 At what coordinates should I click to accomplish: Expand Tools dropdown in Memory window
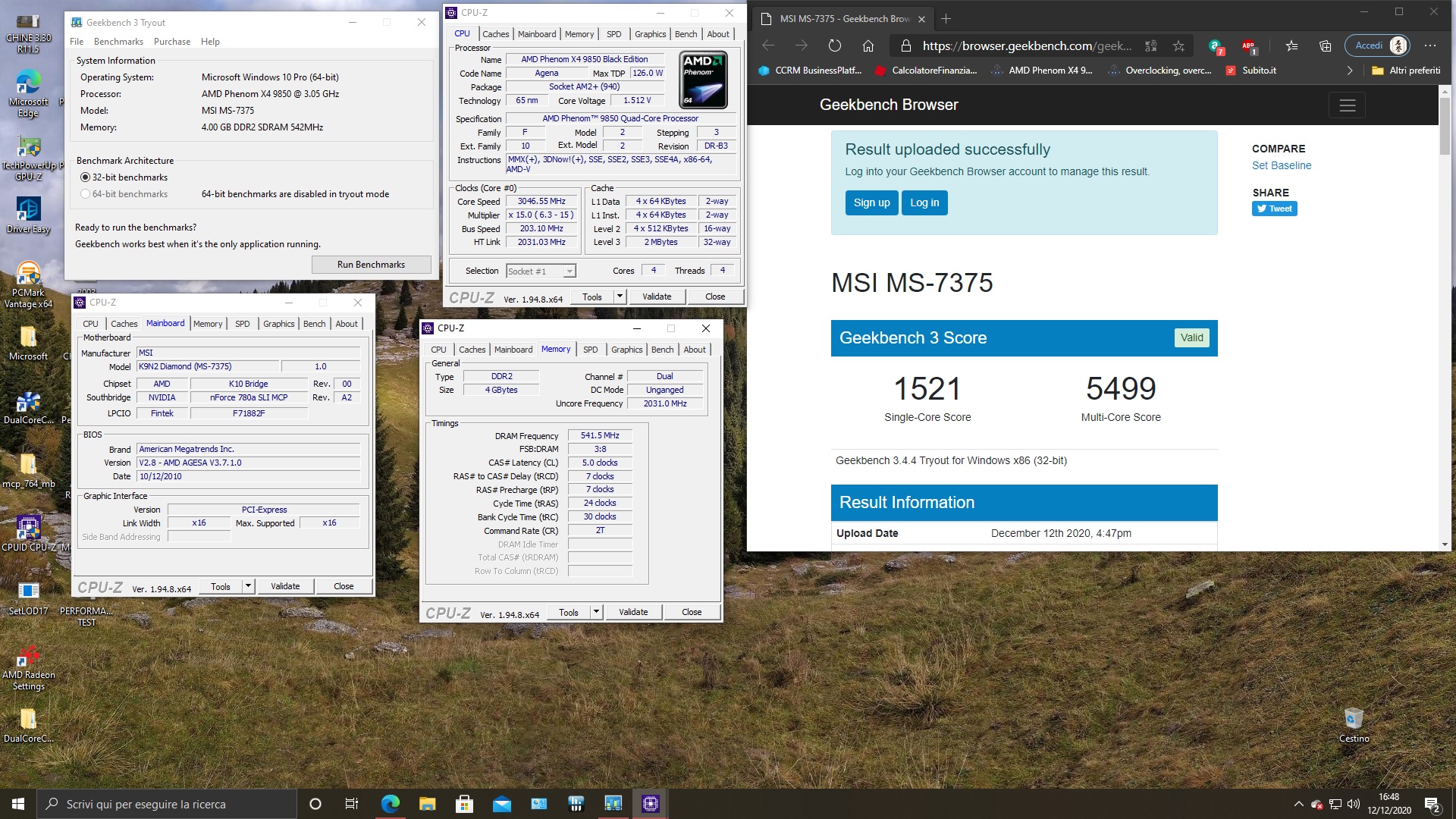(x=596, y=612)
